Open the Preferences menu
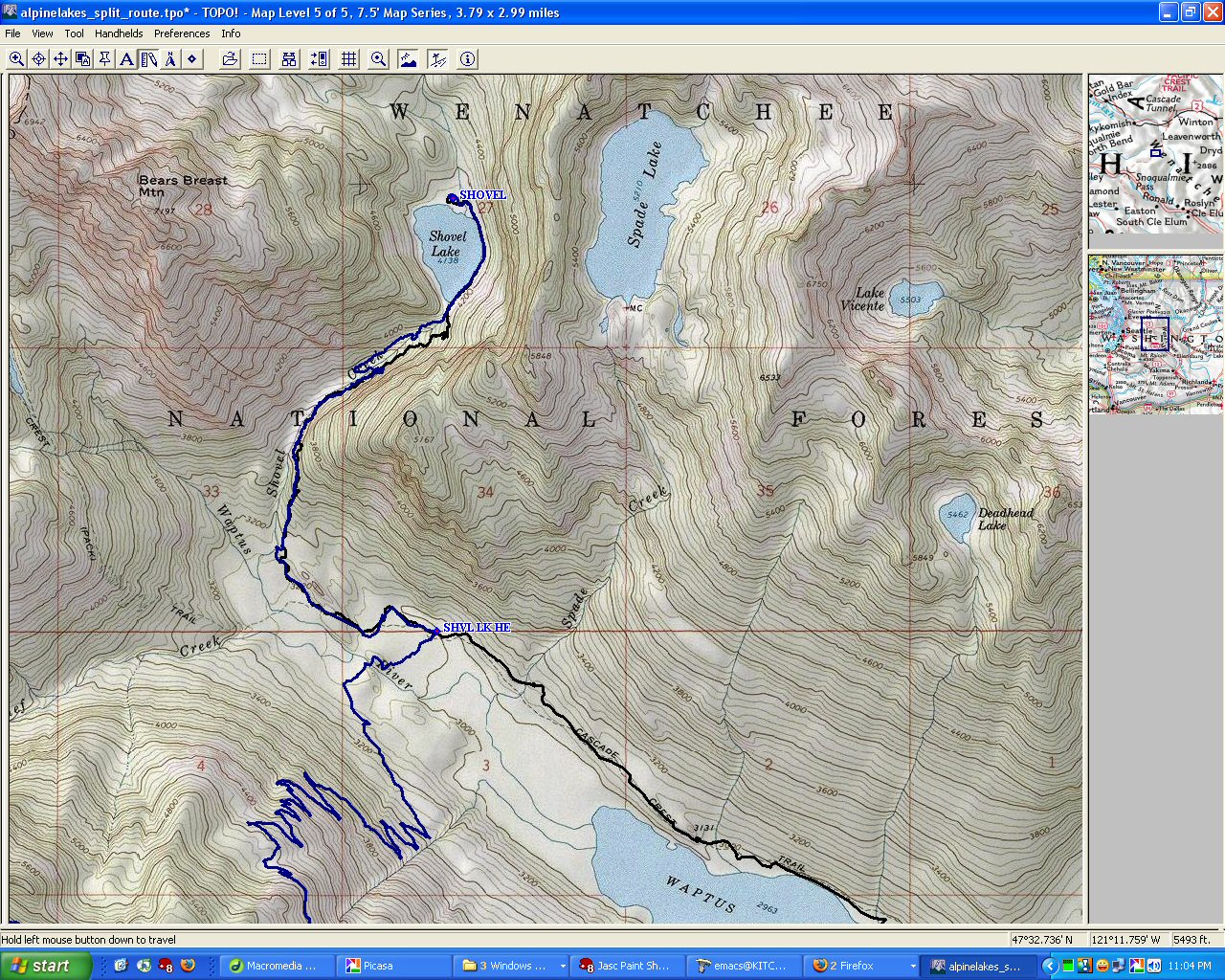Image resolution: width=1225 pixels, height=980 pixels. pyautogui.click(x=182, y=33)
